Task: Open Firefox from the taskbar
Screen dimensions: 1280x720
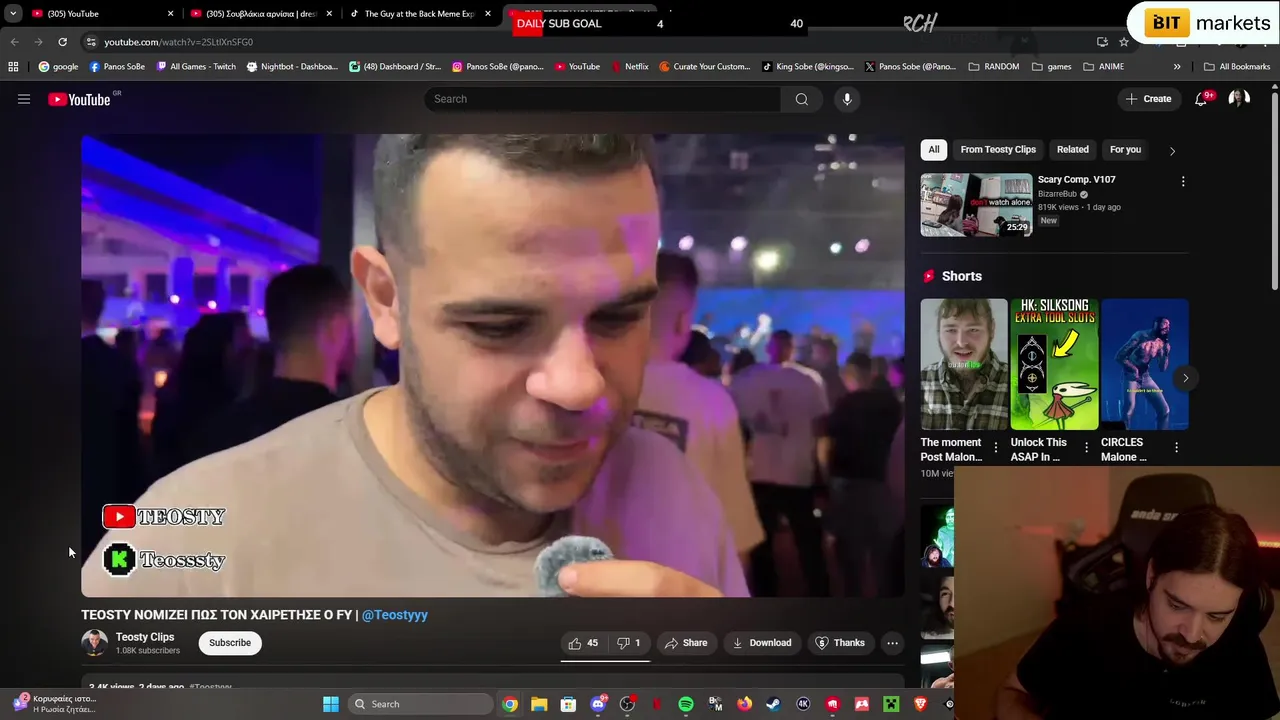Action: pyautogui.click(x=744, y=704)
